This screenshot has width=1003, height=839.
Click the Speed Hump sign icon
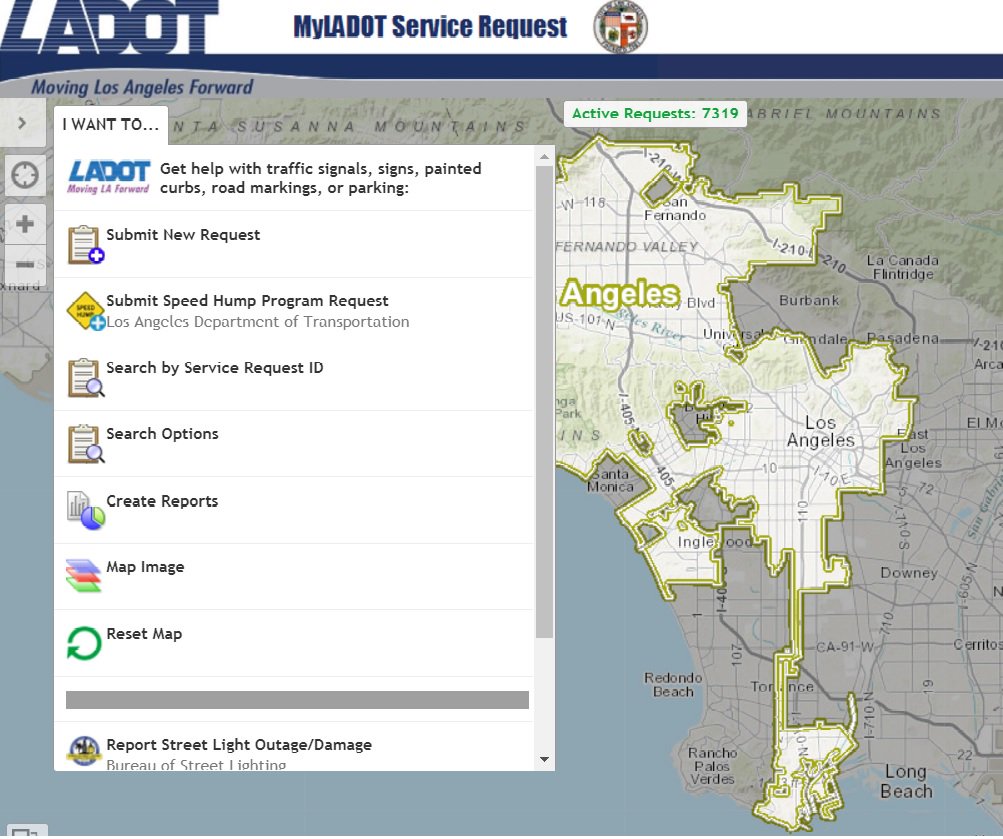tap(86, 311)
